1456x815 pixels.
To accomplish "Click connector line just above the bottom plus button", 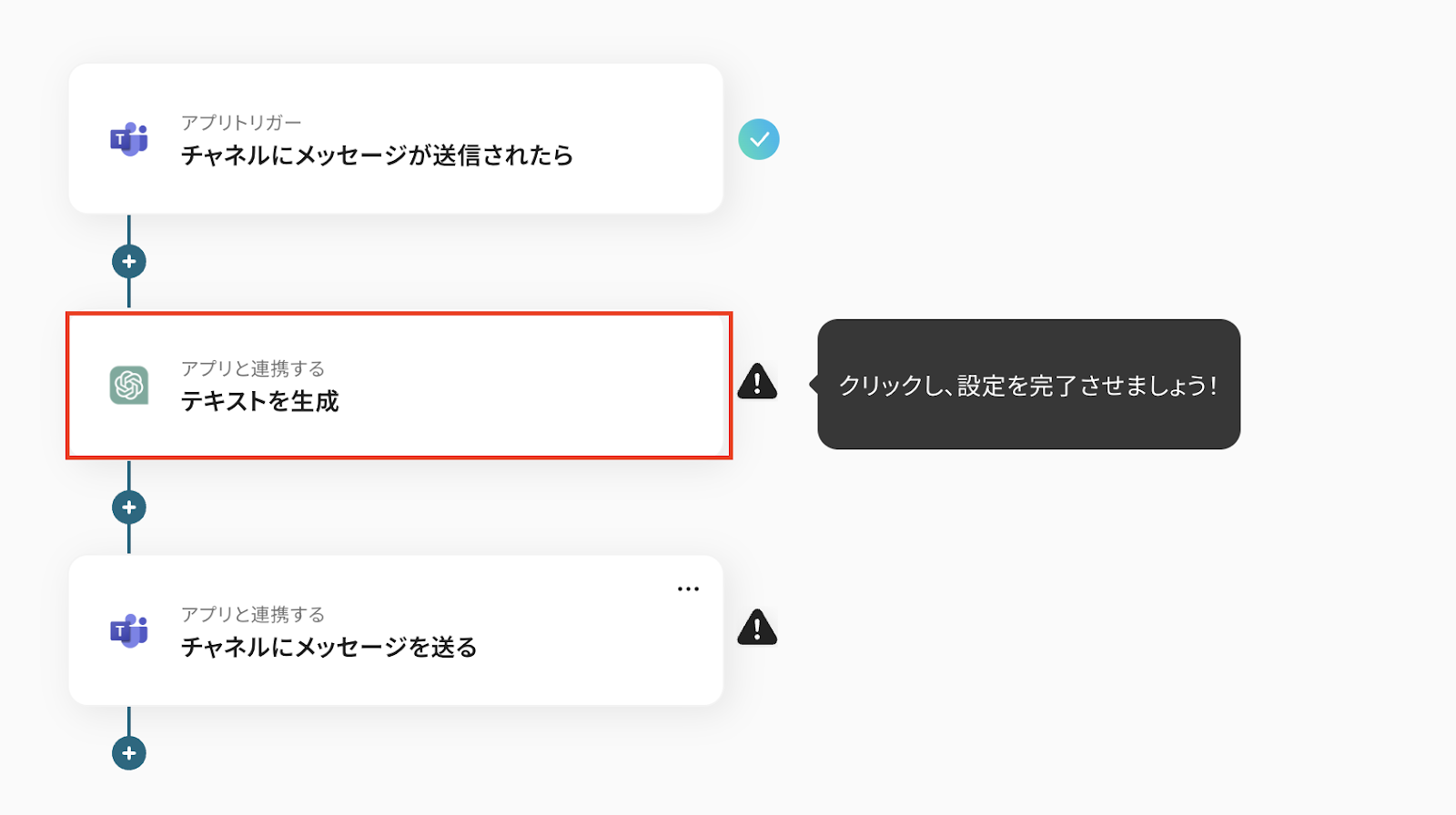I will [x=129, y=720].
